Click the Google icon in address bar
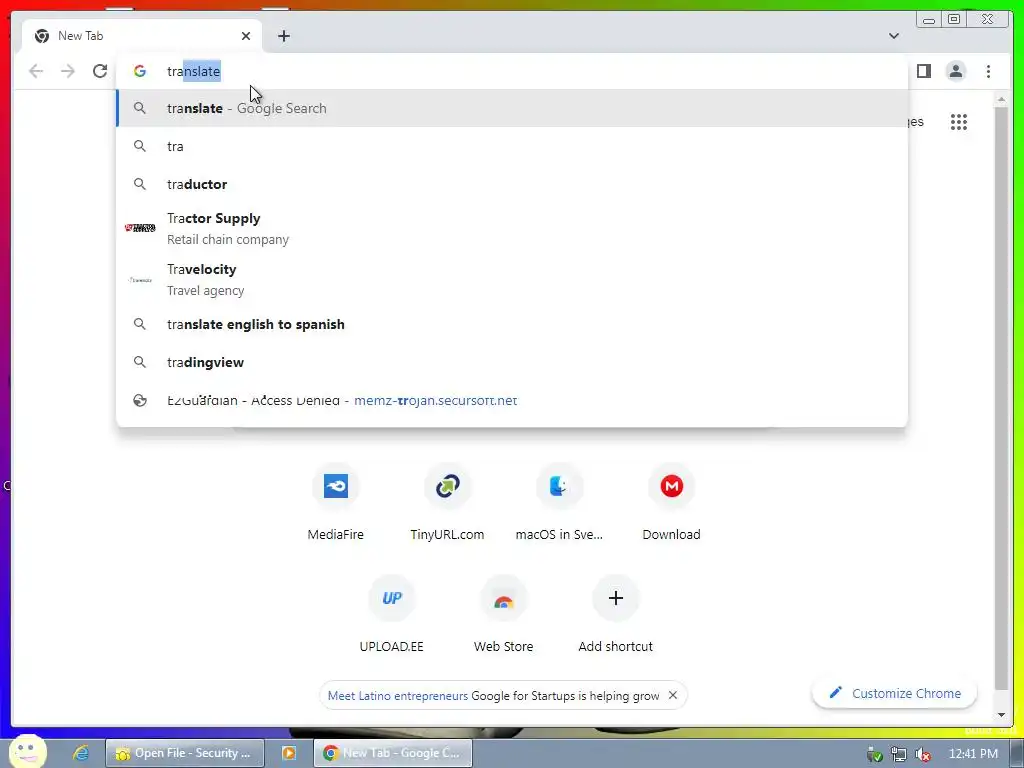The width and height of the screenshot is (1024, 768). click(140, 71)
